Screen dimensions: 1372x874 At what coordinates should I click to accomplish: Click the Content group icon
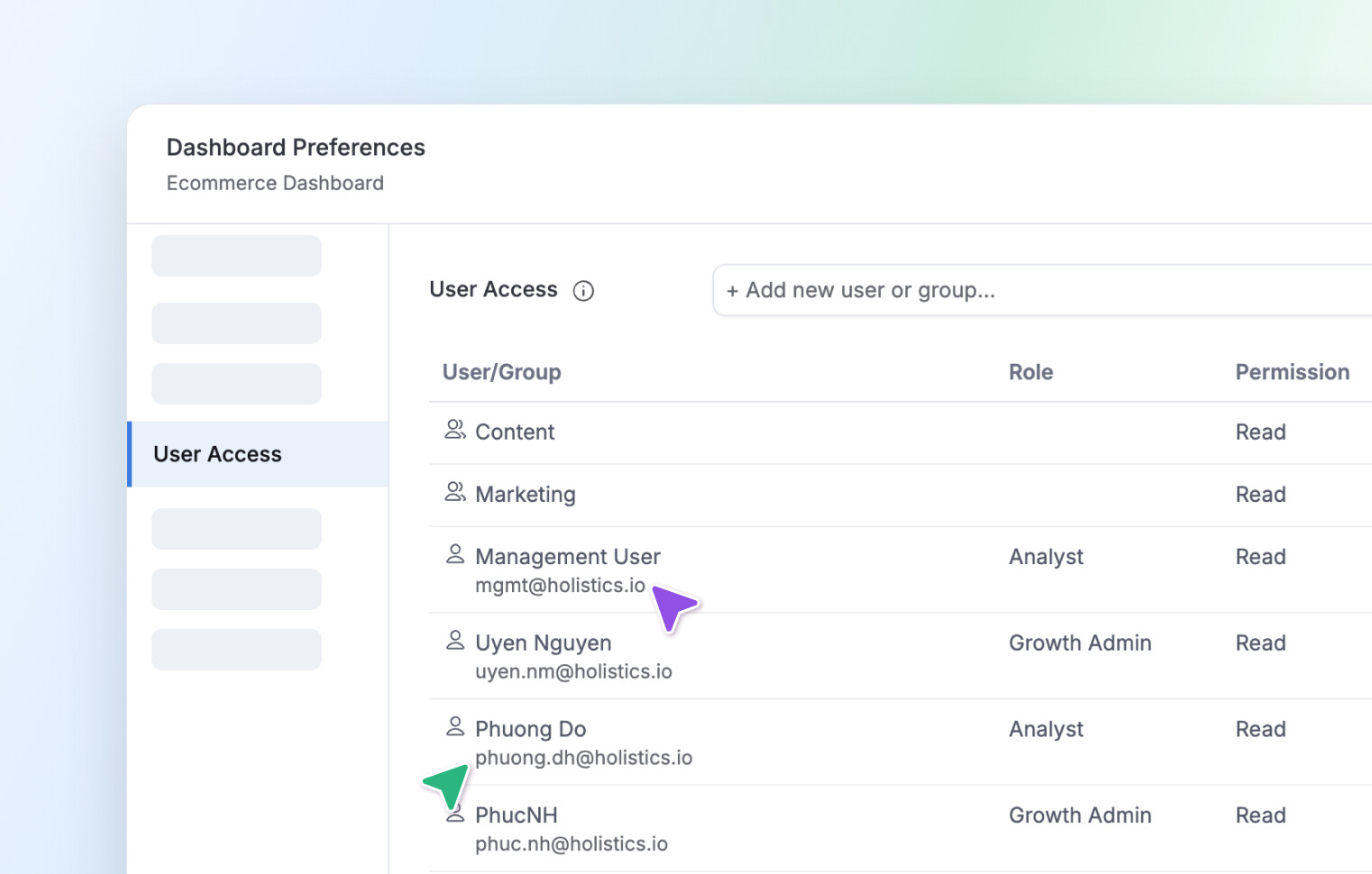coord(455,430)
